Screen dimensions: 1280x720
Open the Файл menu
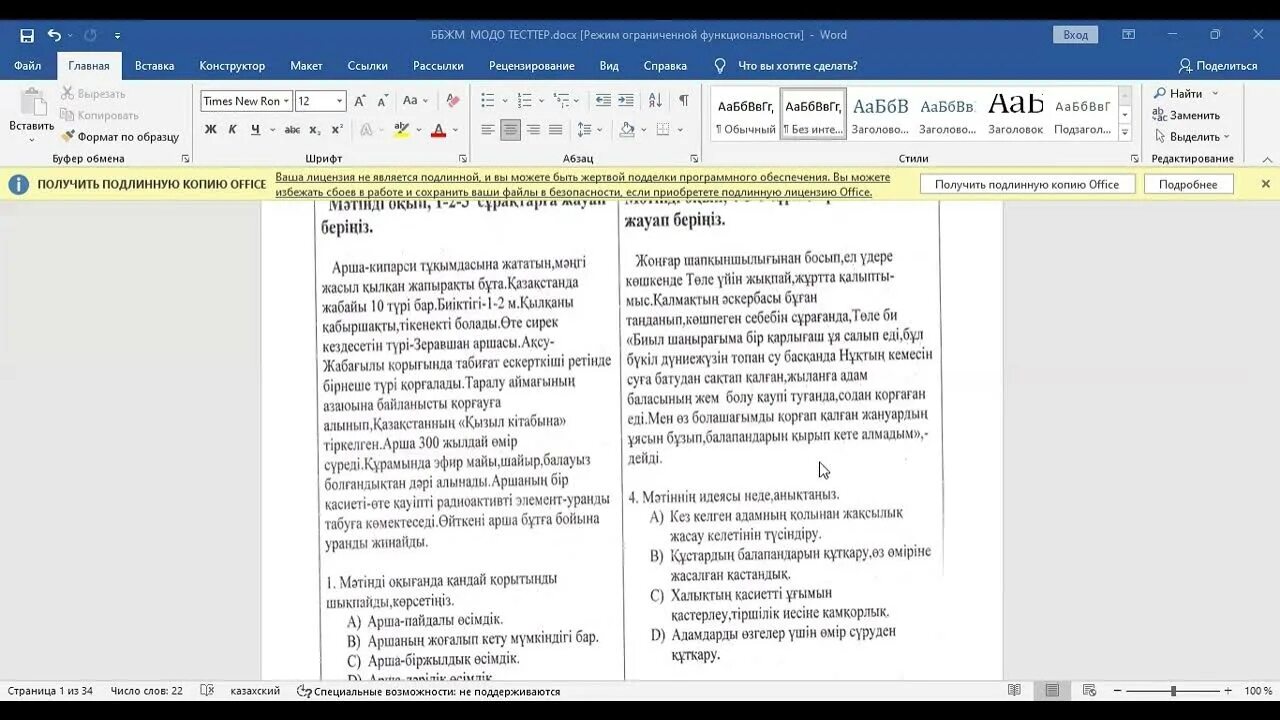click(x=27, y=66)
